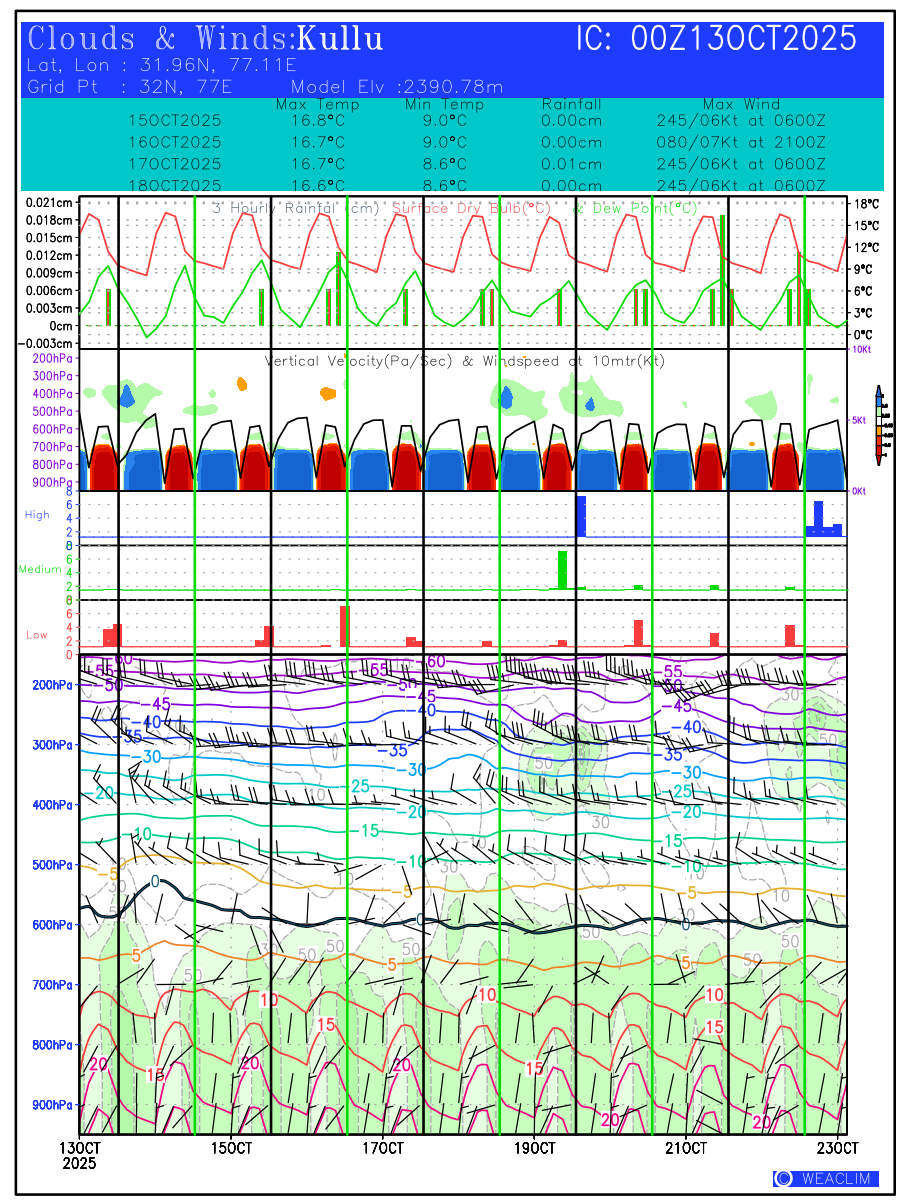This screenshot has width=900, height=1200.
Task: Click the Max Wind column header
Action: (x=741, y=104)
